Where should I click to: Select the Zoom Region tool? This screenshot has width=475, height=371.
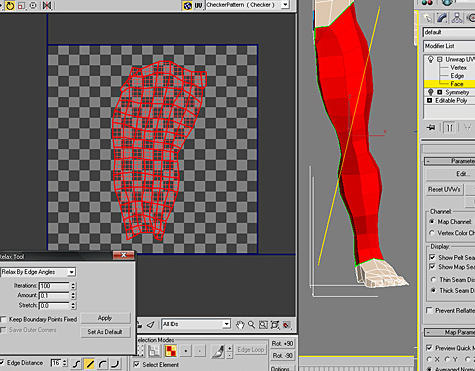263,325
